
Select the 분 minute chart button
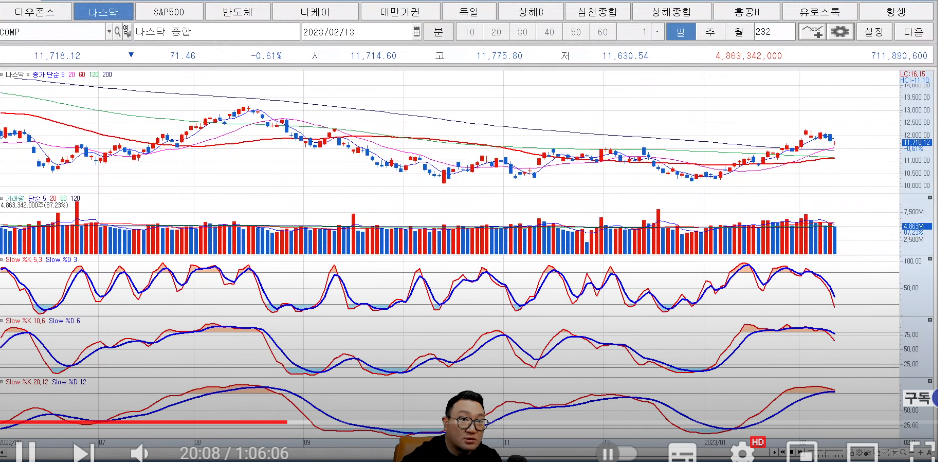click(x=438, y=32)
